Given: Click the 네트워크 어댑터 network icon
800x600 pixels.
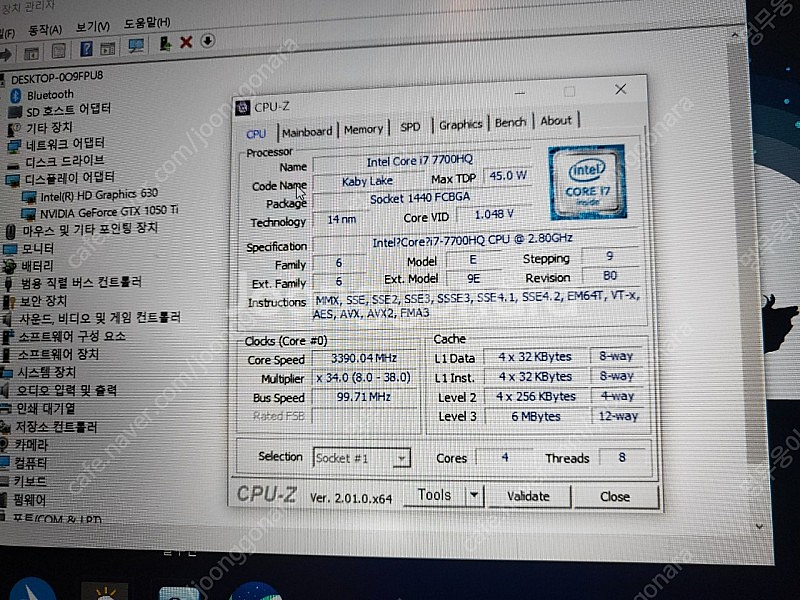Looking at the screenshot, I should click(x=14, y=146).
